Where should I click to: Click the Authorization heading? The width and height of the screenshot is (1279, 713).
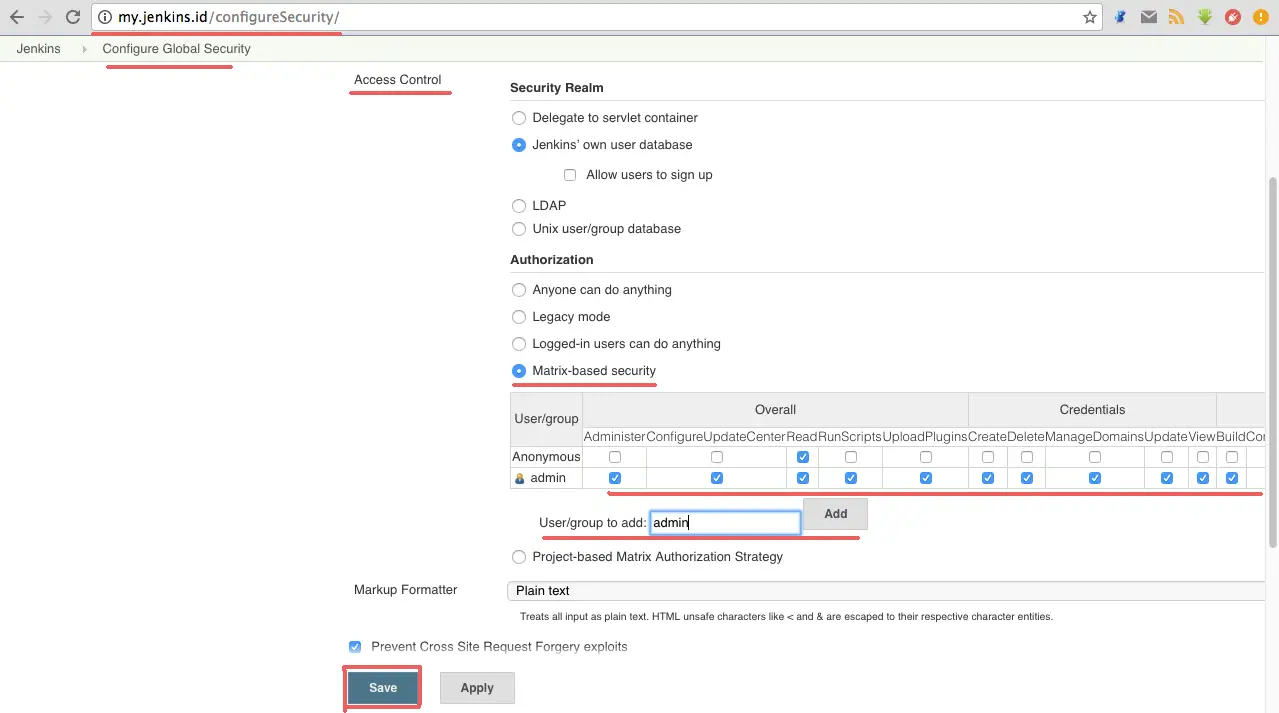click(x=552, y=260)
